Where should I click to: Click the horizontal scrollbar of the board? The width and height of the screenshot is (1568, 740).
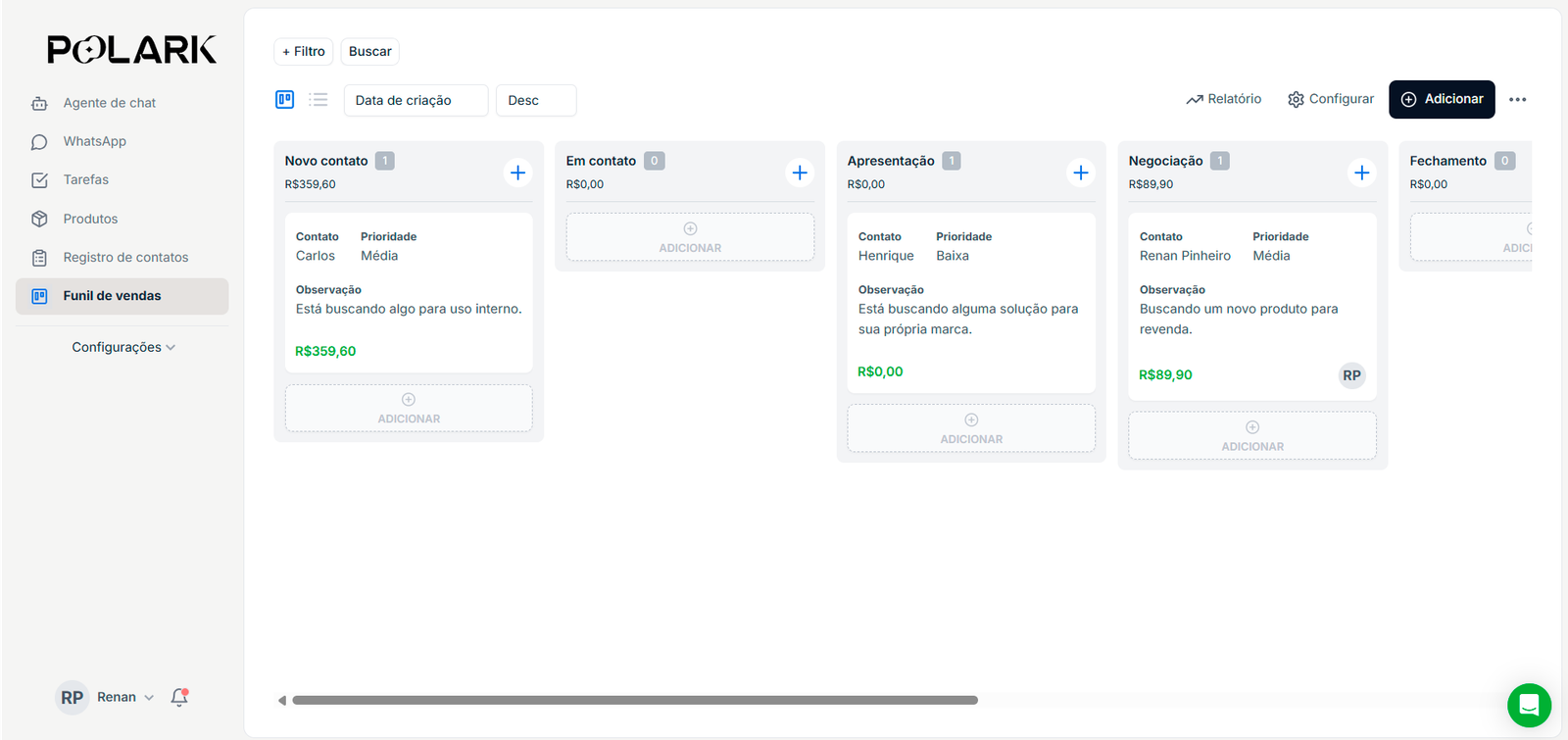click(x=634, y=700)
